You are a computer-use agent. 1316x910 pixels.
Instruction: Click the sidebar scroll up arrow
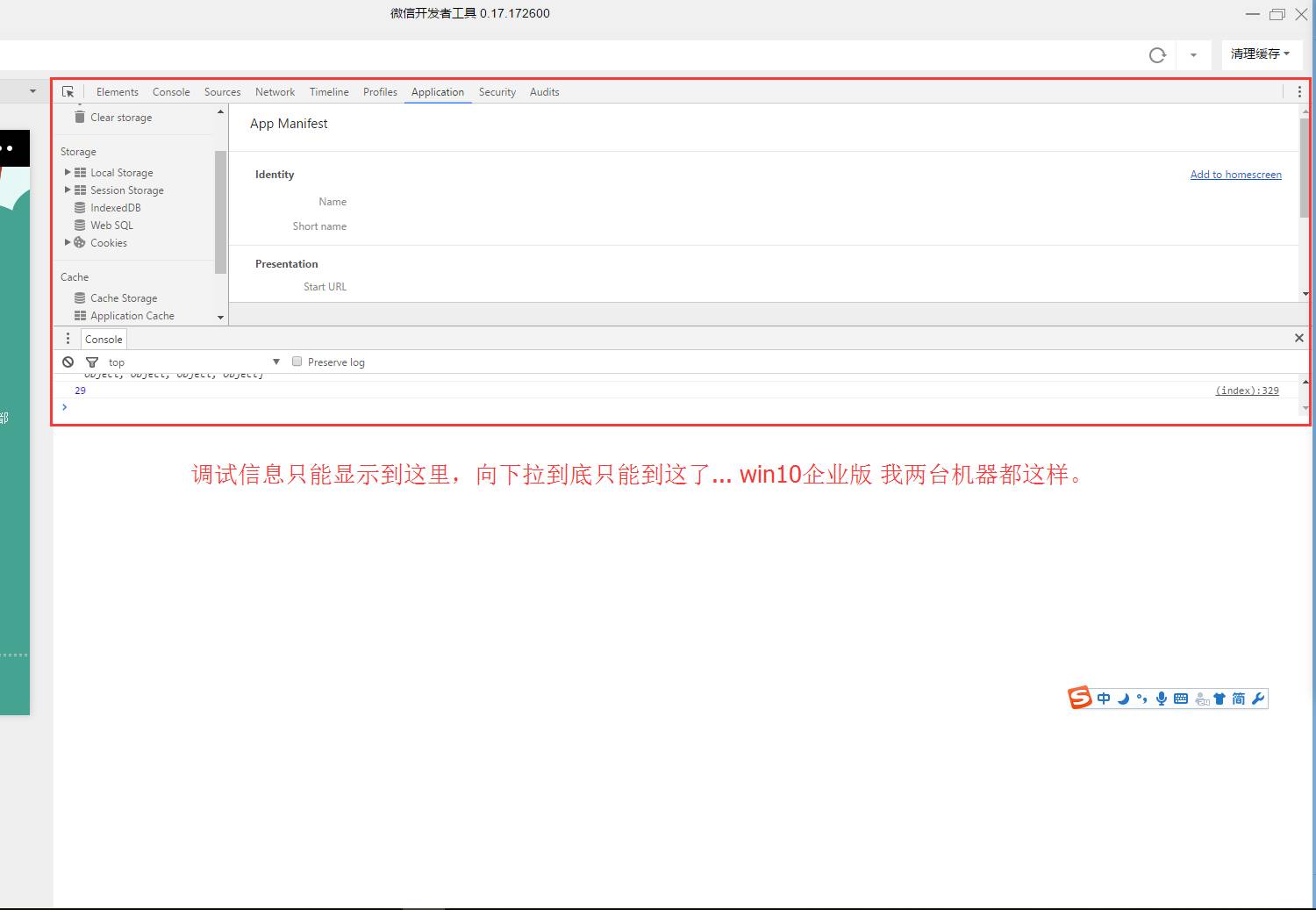pyautogui.click(x=220, y=111)
